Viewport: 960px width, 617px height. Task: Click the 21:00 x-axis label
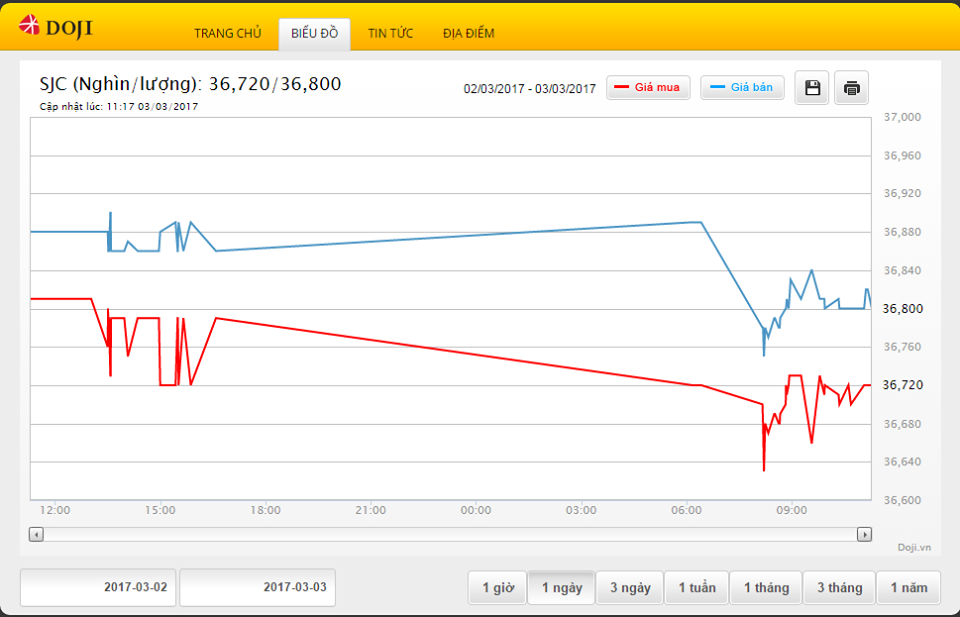click(x=370, y=510)
